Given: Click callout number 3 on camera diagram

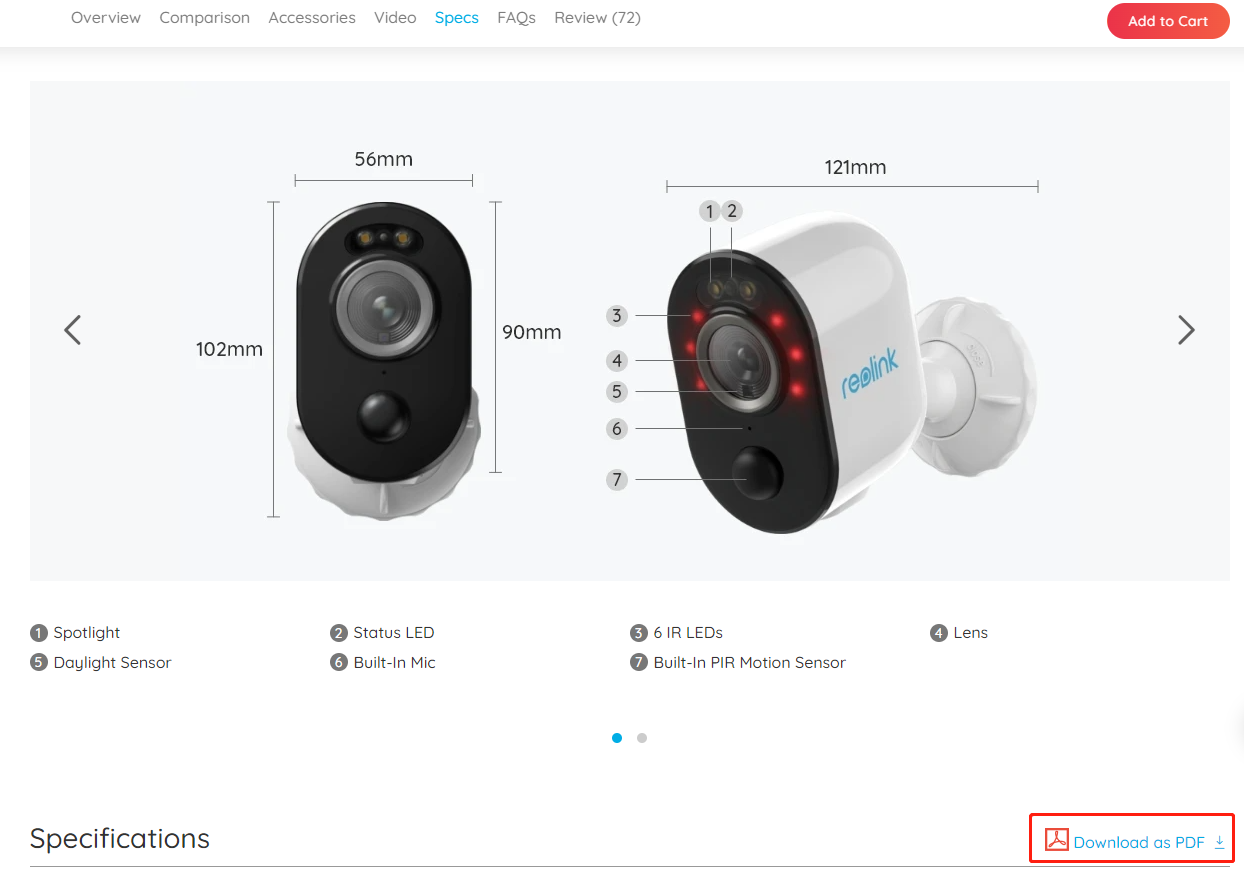Looking at the screenshot, I should click(x=617, y=316).
